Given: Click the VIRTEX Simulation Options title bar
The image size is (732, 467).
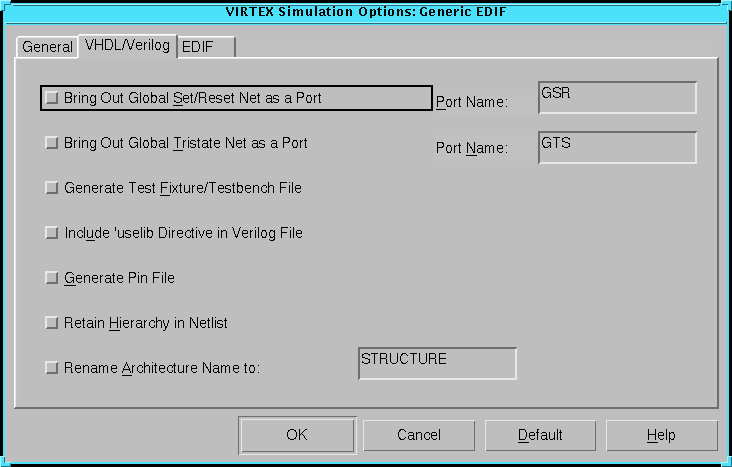Looking at the screenshot, I should point(365,11).
